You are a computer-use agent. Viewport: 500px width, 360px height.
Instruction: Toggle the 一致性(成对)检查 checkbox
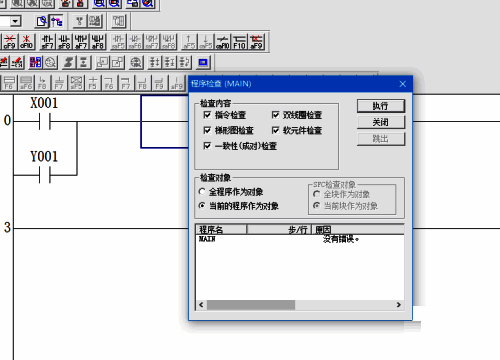(x=207, y=146)
